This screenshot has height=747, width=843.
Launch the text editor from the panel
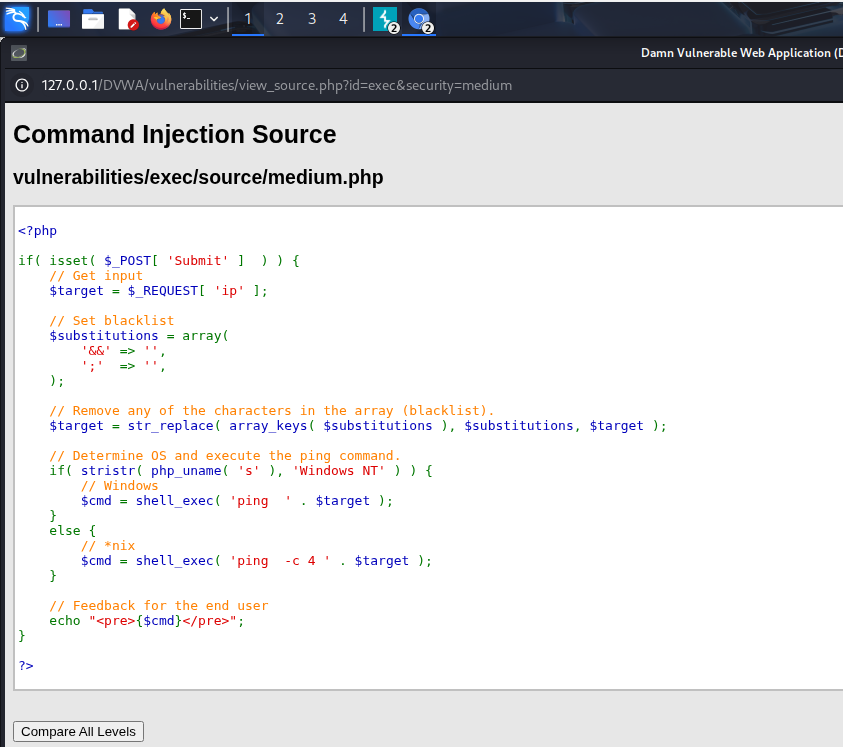[127, 19]
